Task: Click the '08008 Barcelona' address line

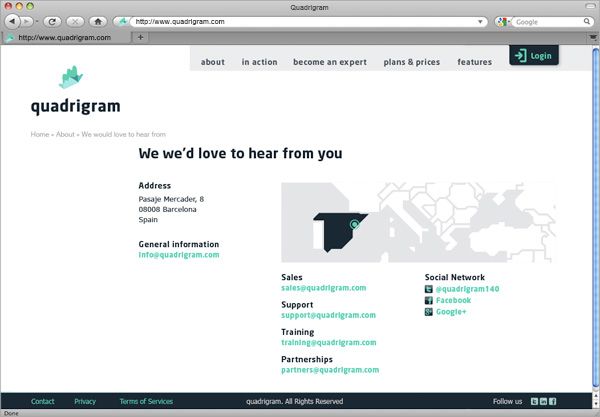Action: (167, 209)
